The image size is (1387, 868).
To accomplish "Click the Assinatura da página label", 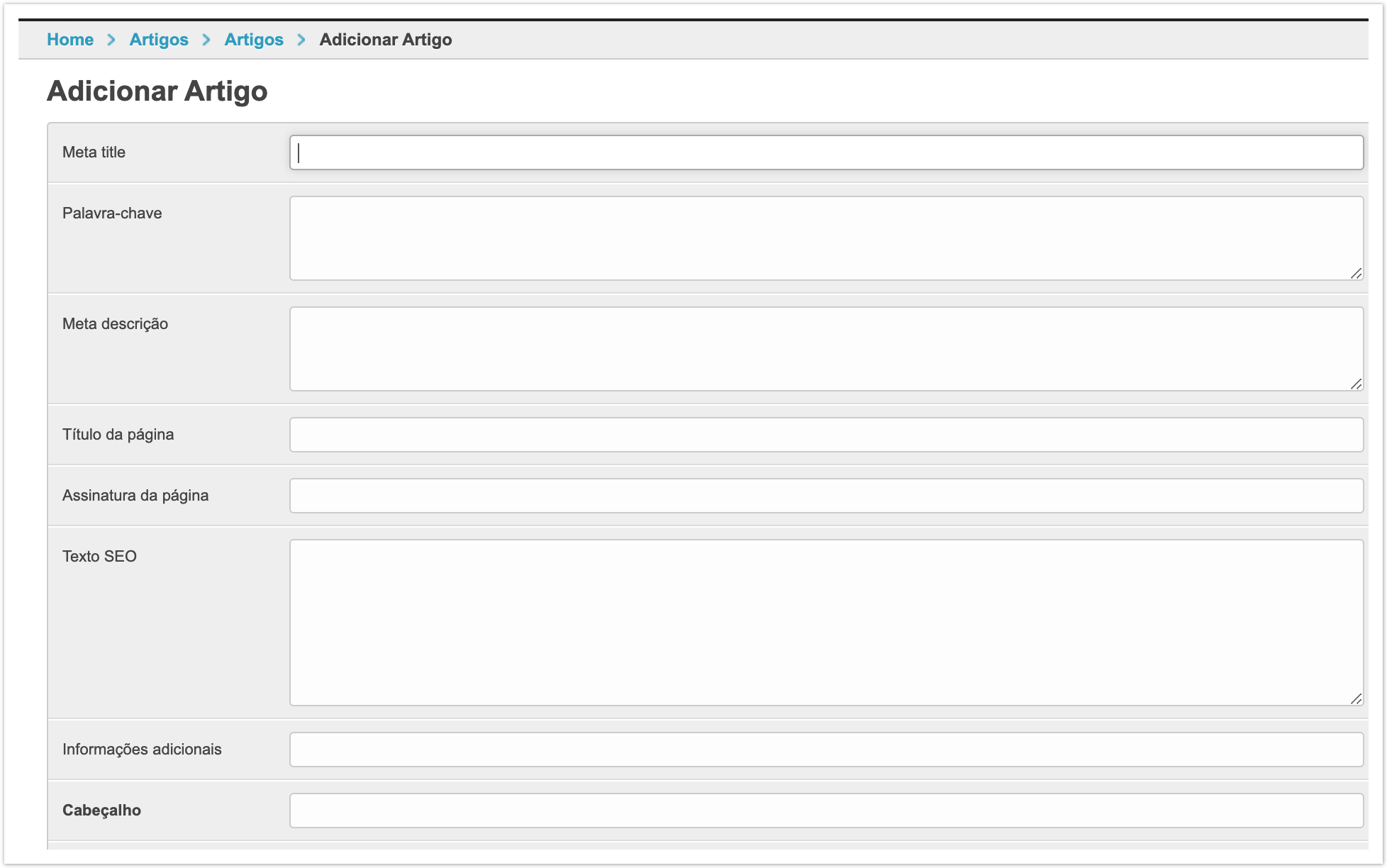I will coord(135,496).
